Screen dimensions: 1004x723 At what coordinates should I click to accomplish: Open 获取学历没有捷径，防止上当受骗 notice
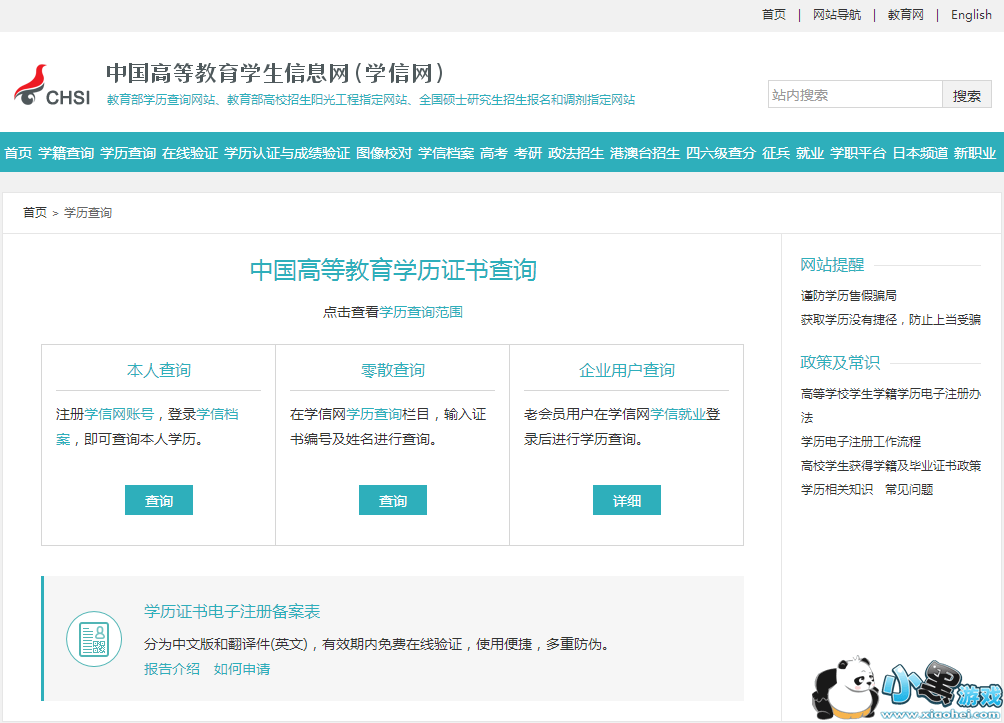pos(891,320)
